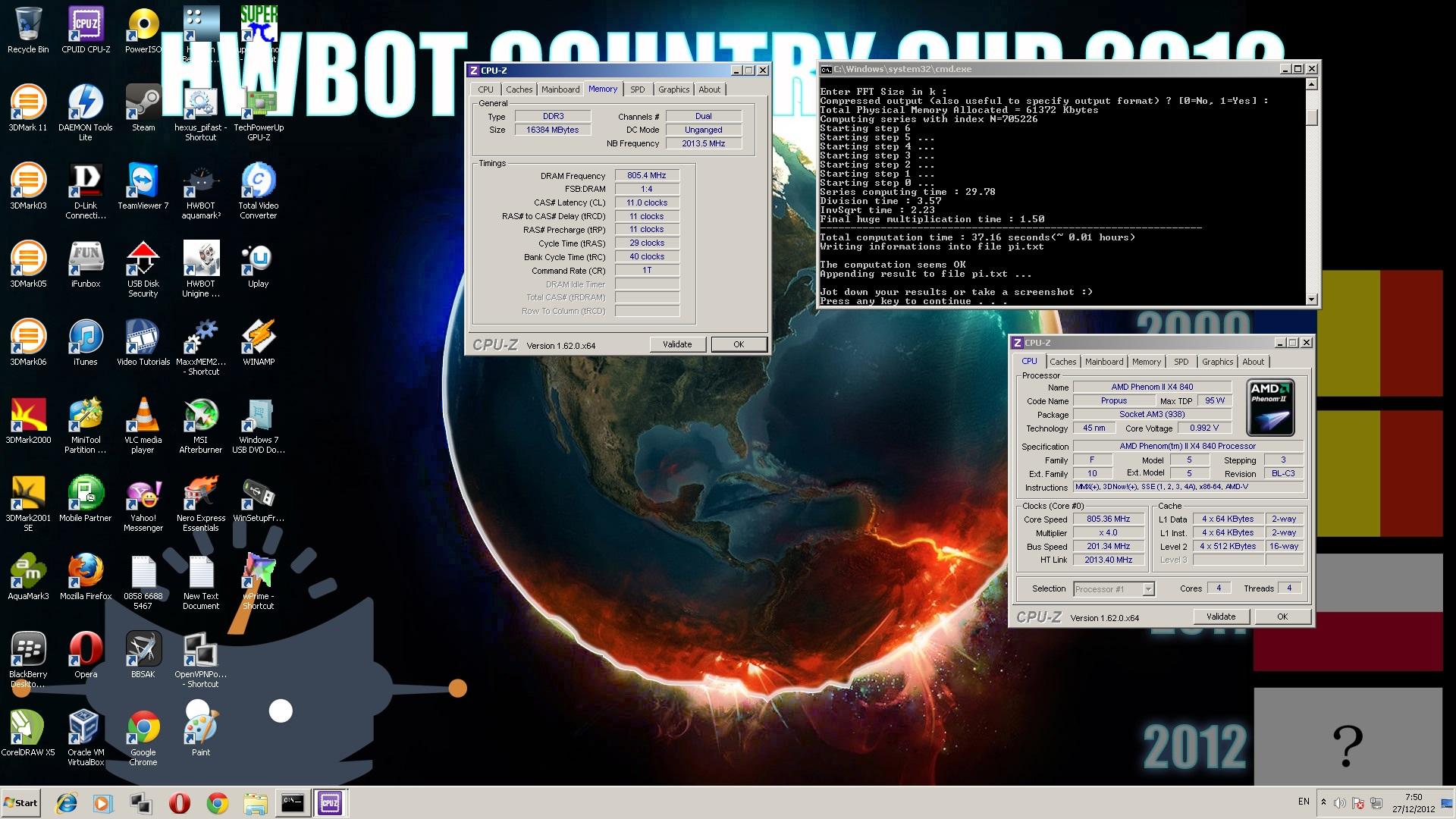Launch the wPrime shortcut
Image resolution: width=1456 pixels, height=819 pixels.
(259, 582)
